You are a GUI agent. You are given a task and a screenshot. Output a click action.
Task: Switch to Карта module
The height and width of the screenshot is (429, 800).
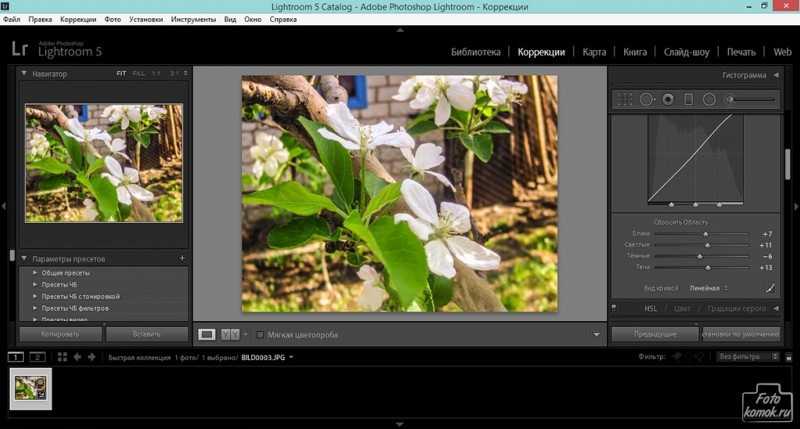click(594, 52)
